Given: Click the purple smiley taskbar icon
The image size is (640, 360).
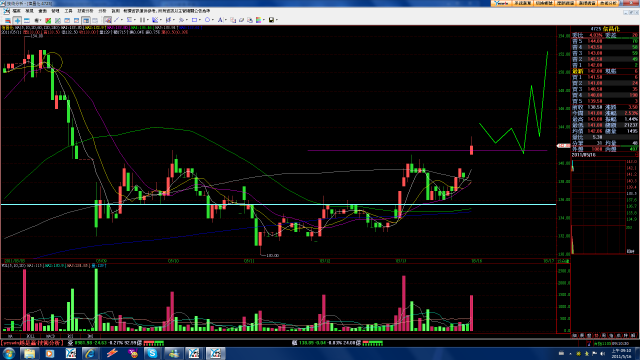Looking at the screenshot, I should [132, 353].
